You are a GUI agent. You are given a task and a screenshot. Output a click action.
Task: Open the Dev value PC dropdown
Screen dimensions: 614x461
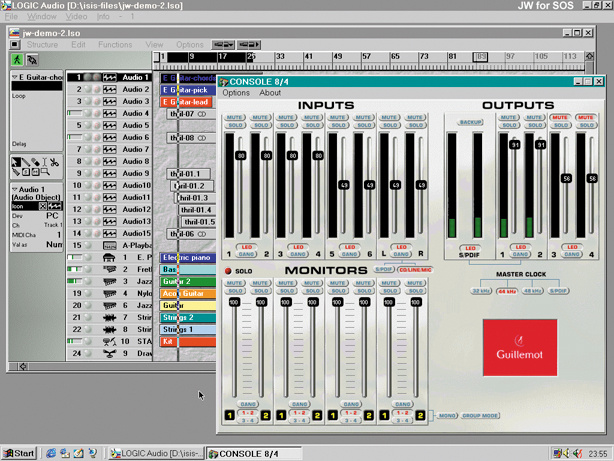(52, 216)
